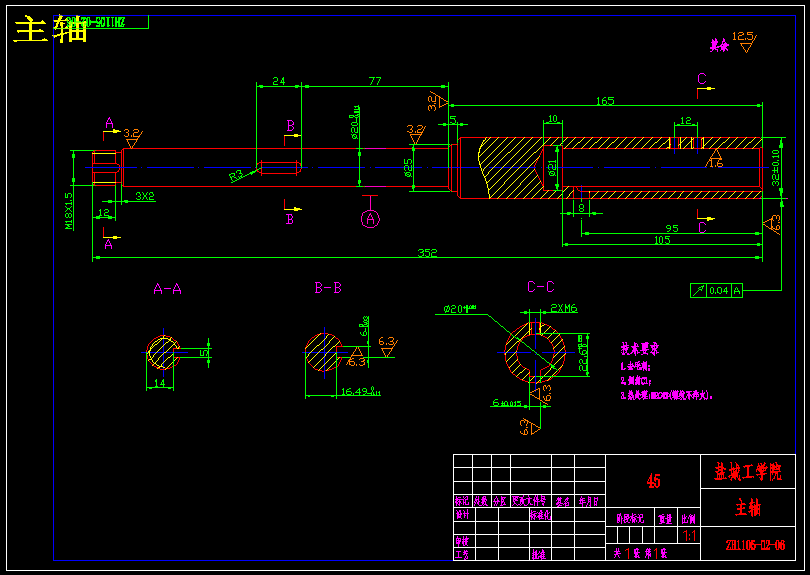Select the 77 horizontal dimension
Viewport: 810px width, 575px height.
375,81
